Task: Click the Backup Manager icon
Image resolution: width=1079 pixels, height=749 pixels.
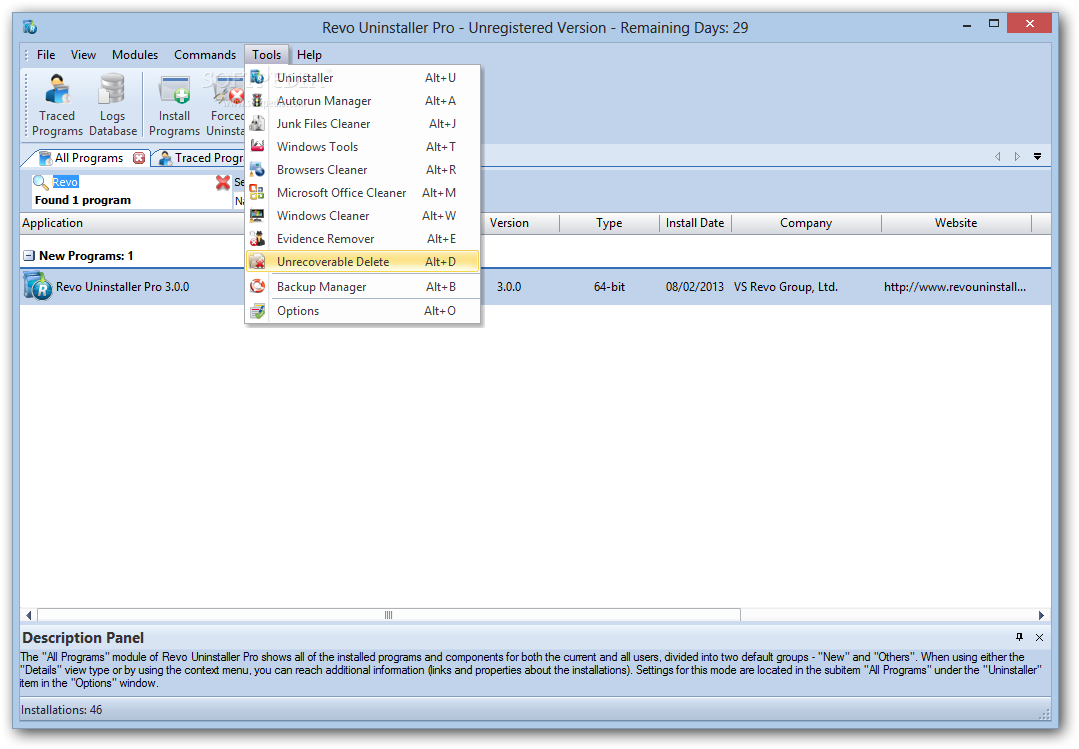Action: tap(257, 286)
